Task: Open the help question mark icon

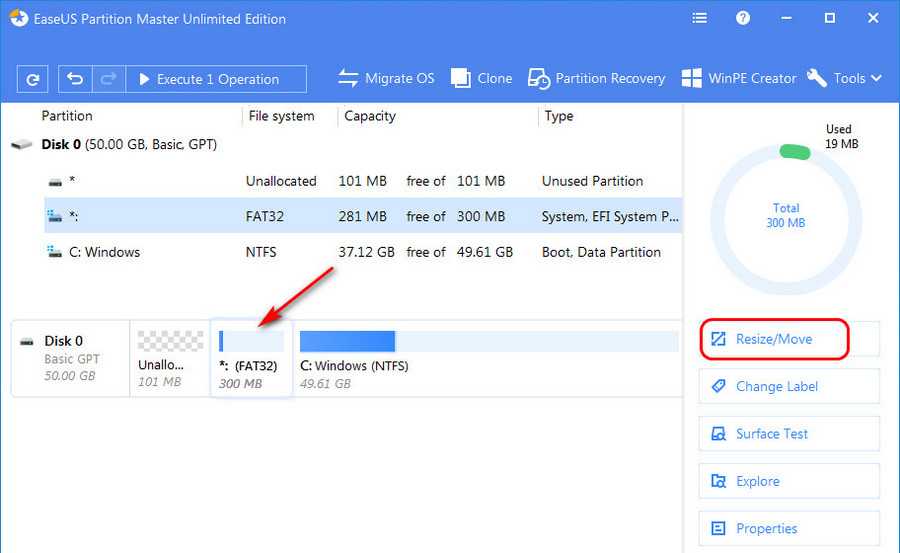Action: [743, 18]
